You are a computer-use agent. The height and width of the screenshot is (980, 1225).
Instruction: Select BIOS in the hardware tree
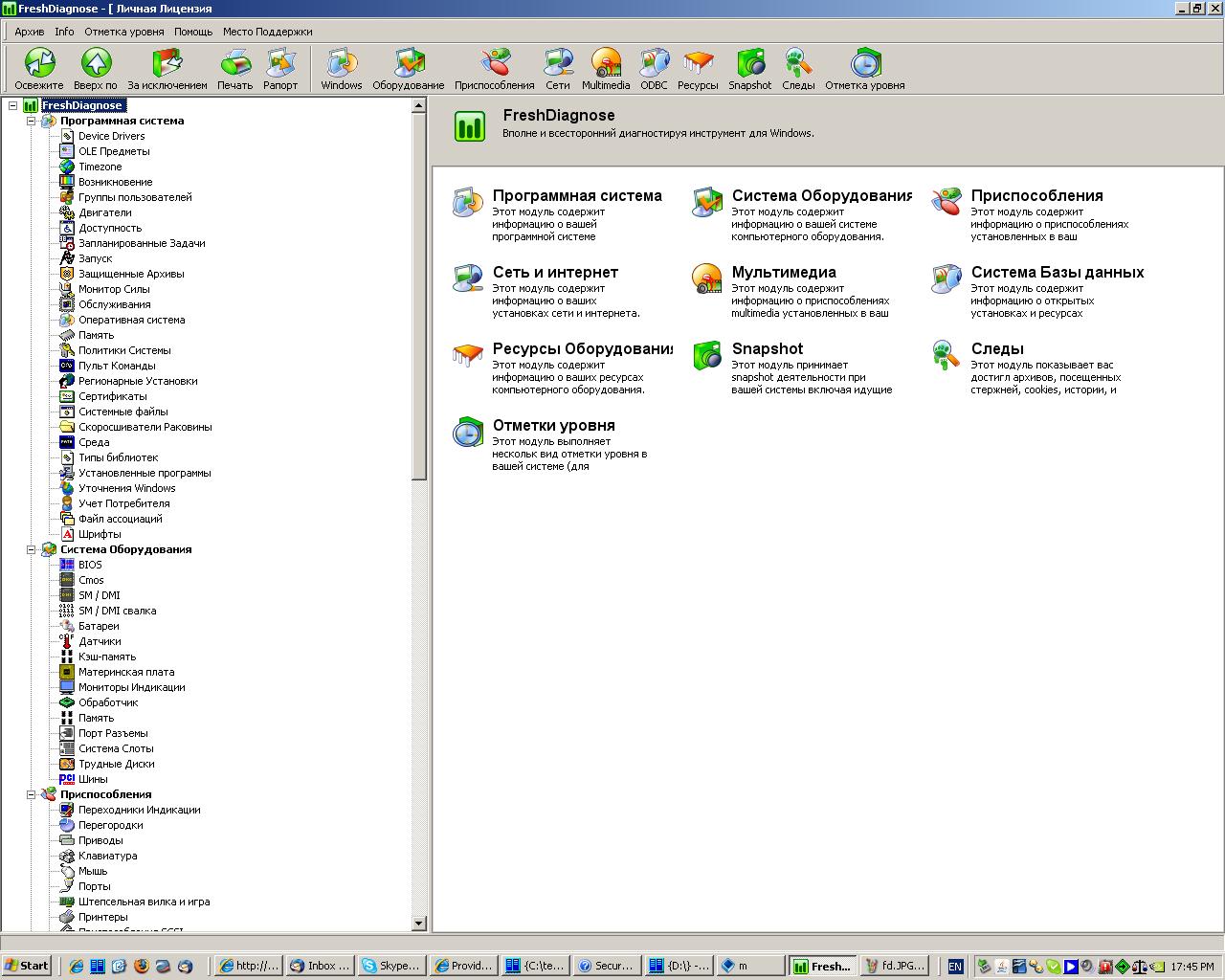coord(90,565)
